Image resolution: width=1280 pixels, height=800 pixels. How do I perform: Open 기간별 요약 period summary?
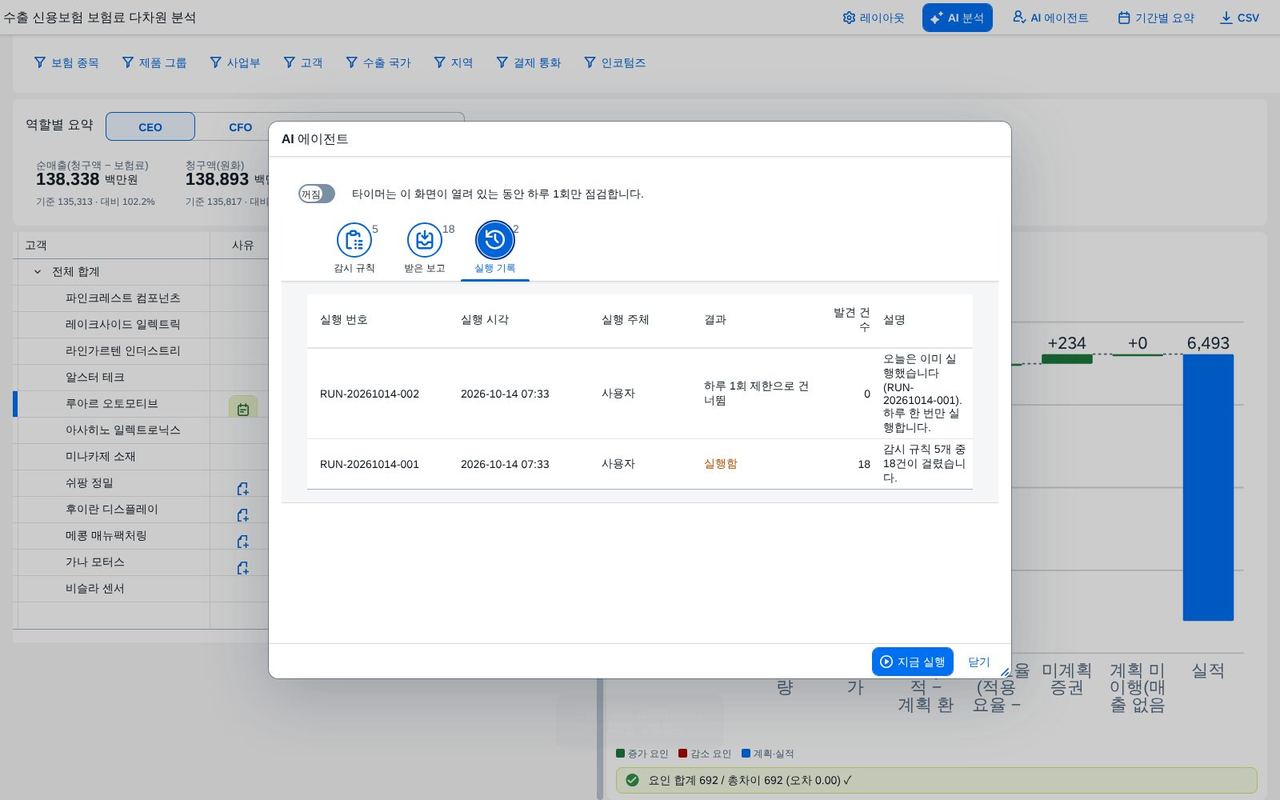pyautogui.click(x=1155, y=18)
